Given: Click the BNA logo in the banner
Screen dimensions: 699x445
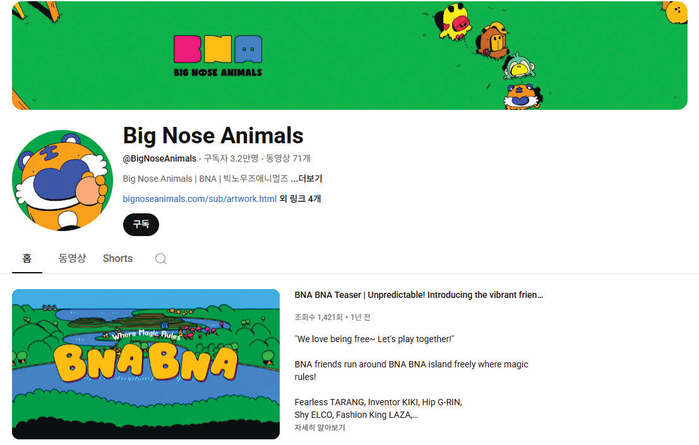Looking at the screenshot, I should click(218, 56).
